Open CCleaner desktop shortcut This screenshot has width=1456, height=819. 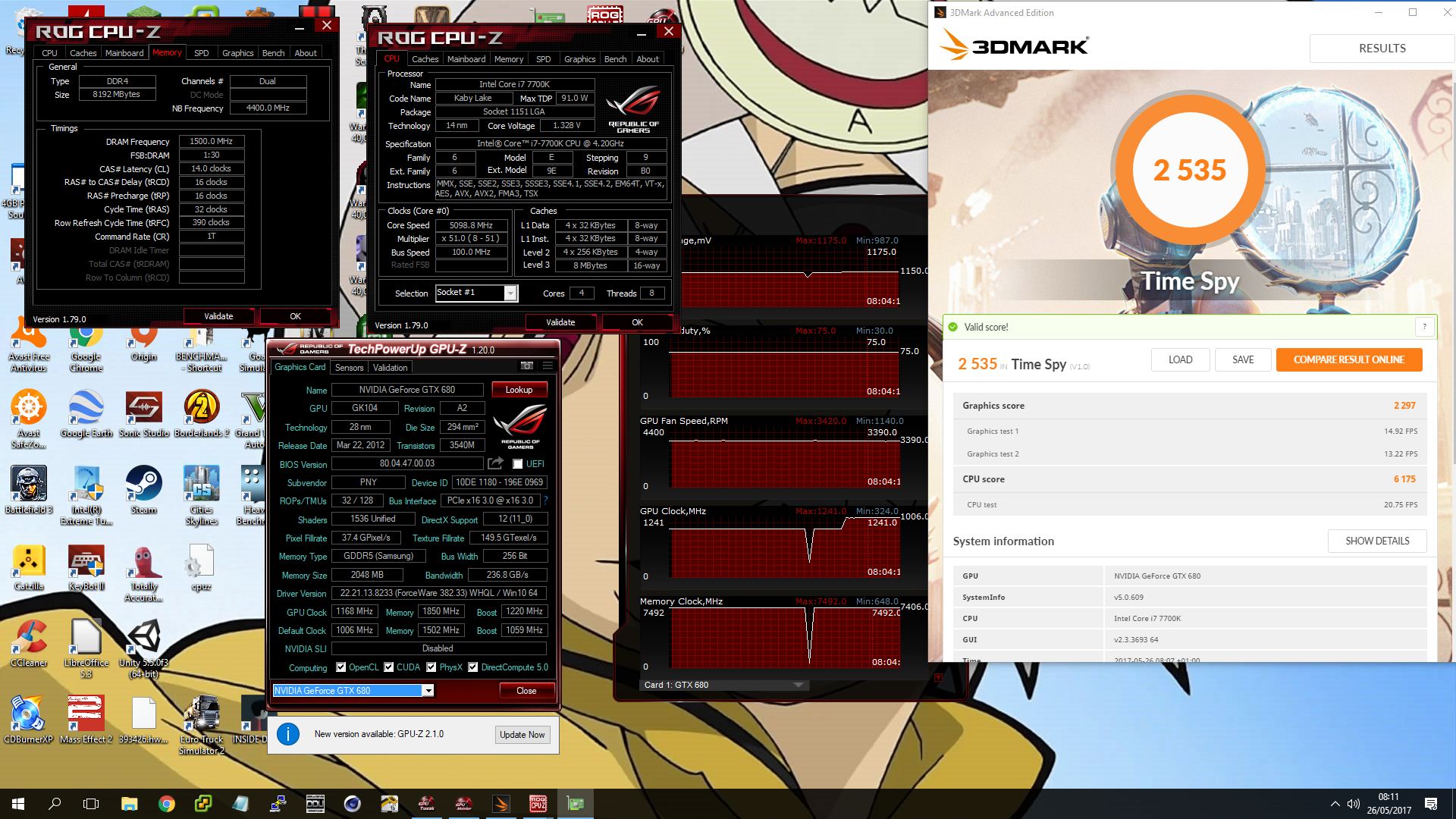tap(28, 644)
